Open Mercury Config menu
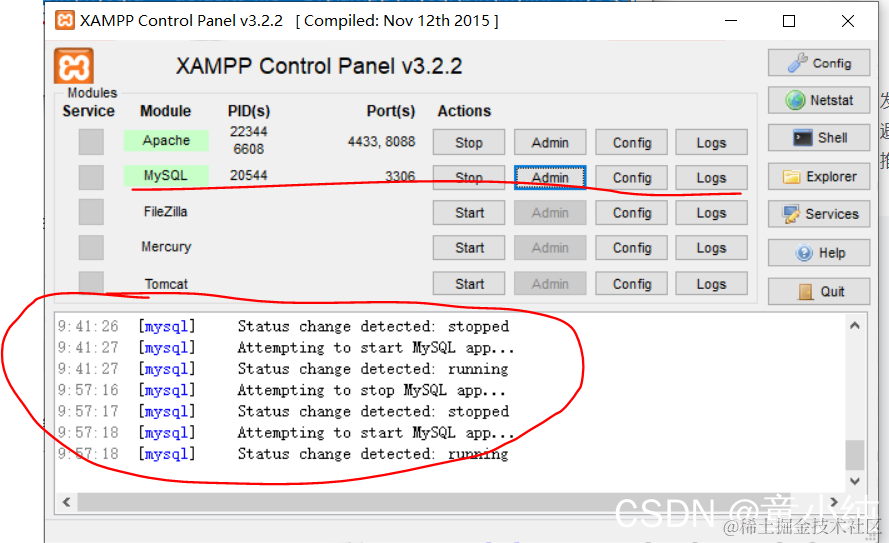889x543 pixels. click(632, 248)
